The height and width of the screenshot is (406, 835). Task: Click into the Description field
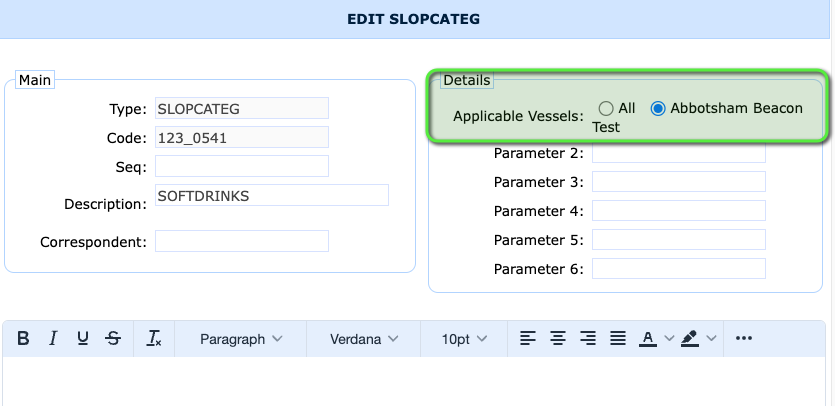click(x=271, y=195)
